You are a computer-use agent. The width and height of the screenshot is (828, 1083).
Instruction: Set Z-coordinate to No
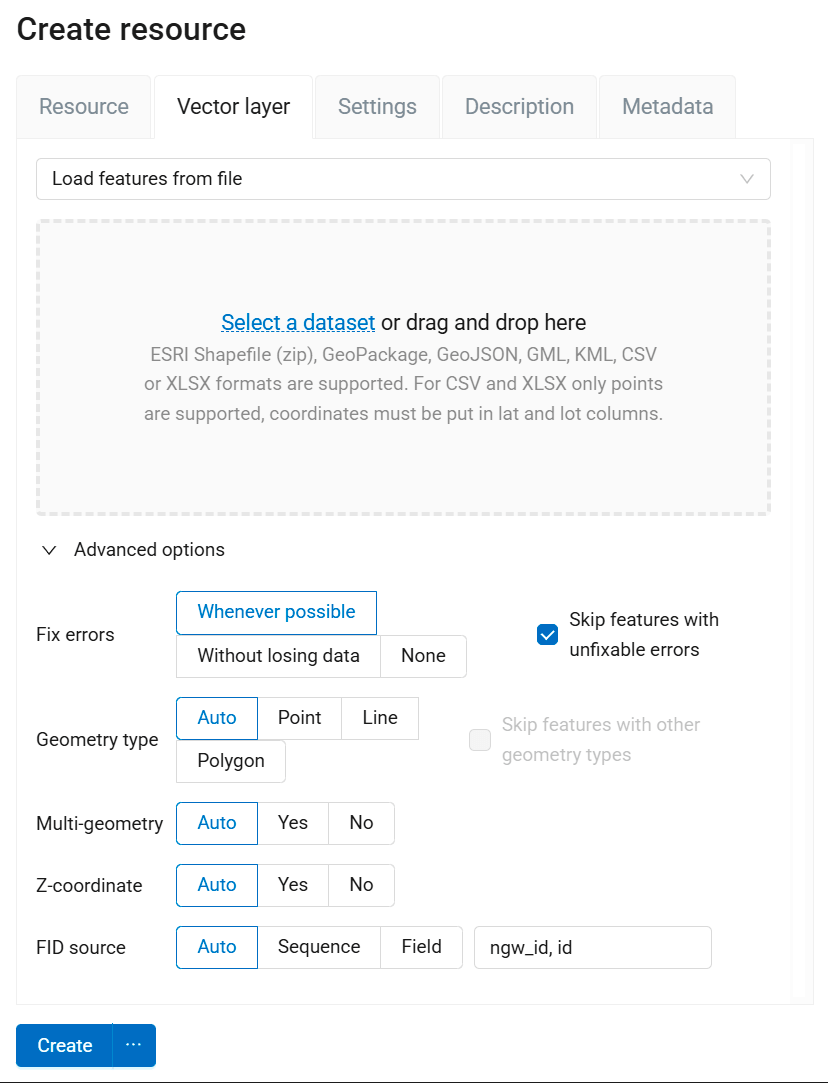pos(361,885)
